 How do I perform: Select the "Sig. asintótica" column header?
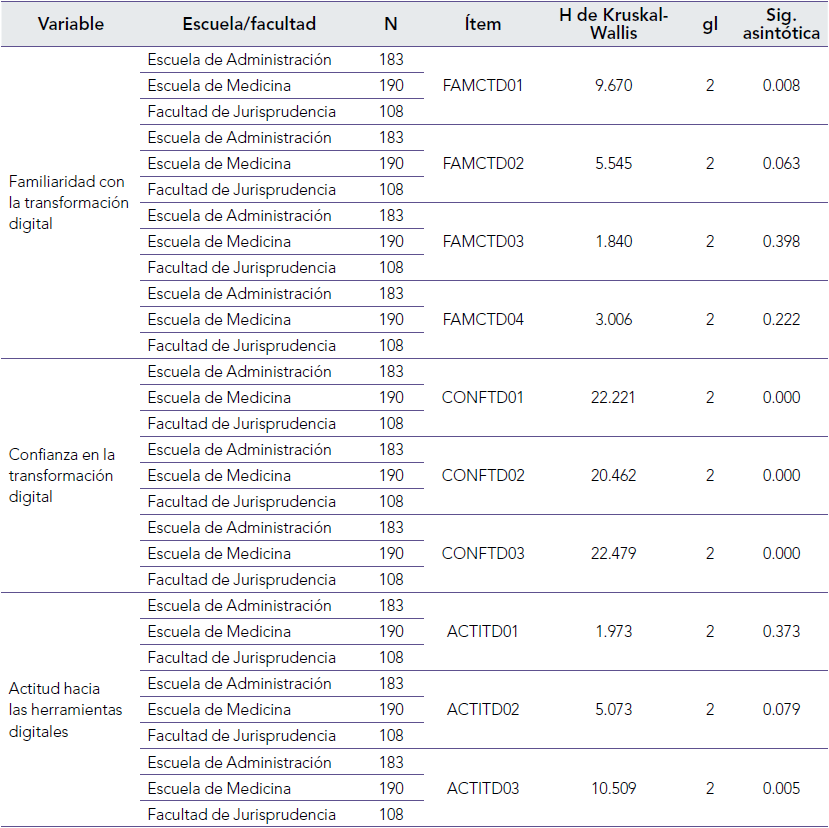click(x=780, y=24)
